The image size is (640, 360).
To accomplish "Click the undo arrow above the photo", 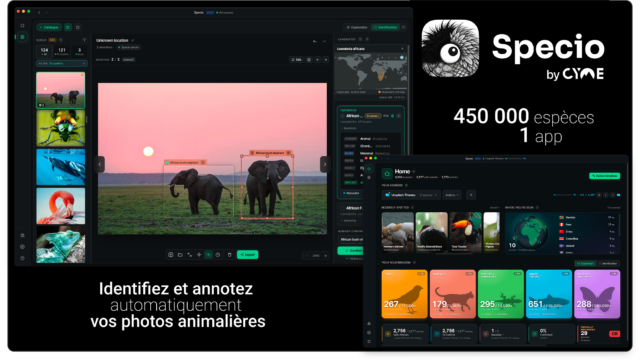I will [x=315, y=41].
